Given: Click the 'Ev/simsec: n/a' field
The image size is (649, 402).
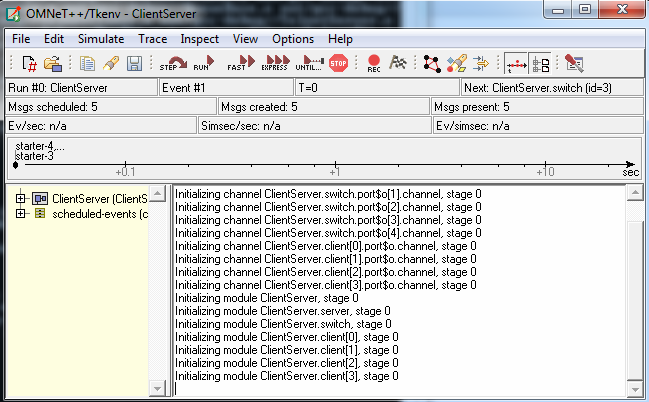Looking at the screenshot, I should pos(538,126).
